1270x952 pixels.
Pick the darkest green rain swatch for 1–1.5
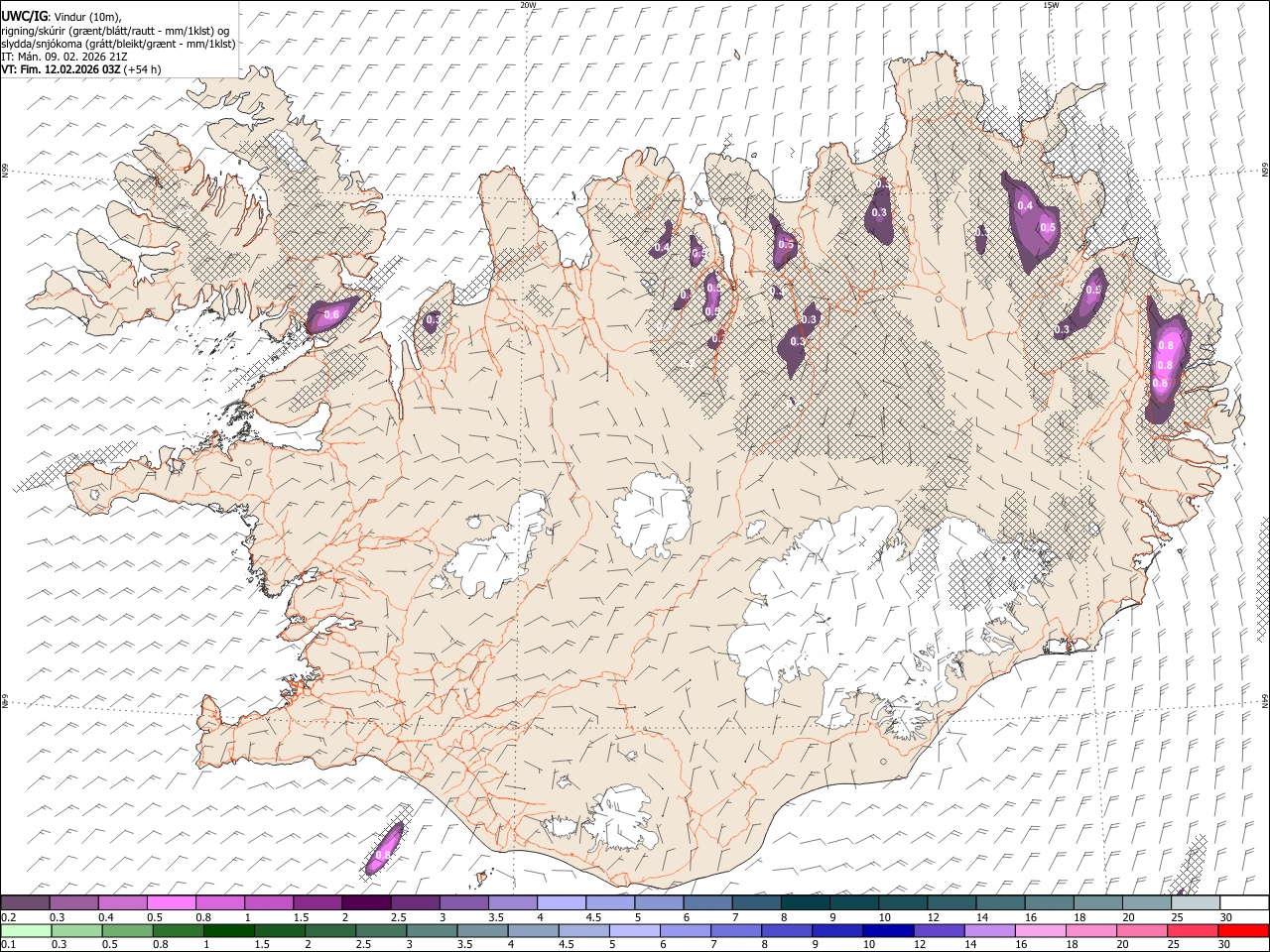(228, 930)
